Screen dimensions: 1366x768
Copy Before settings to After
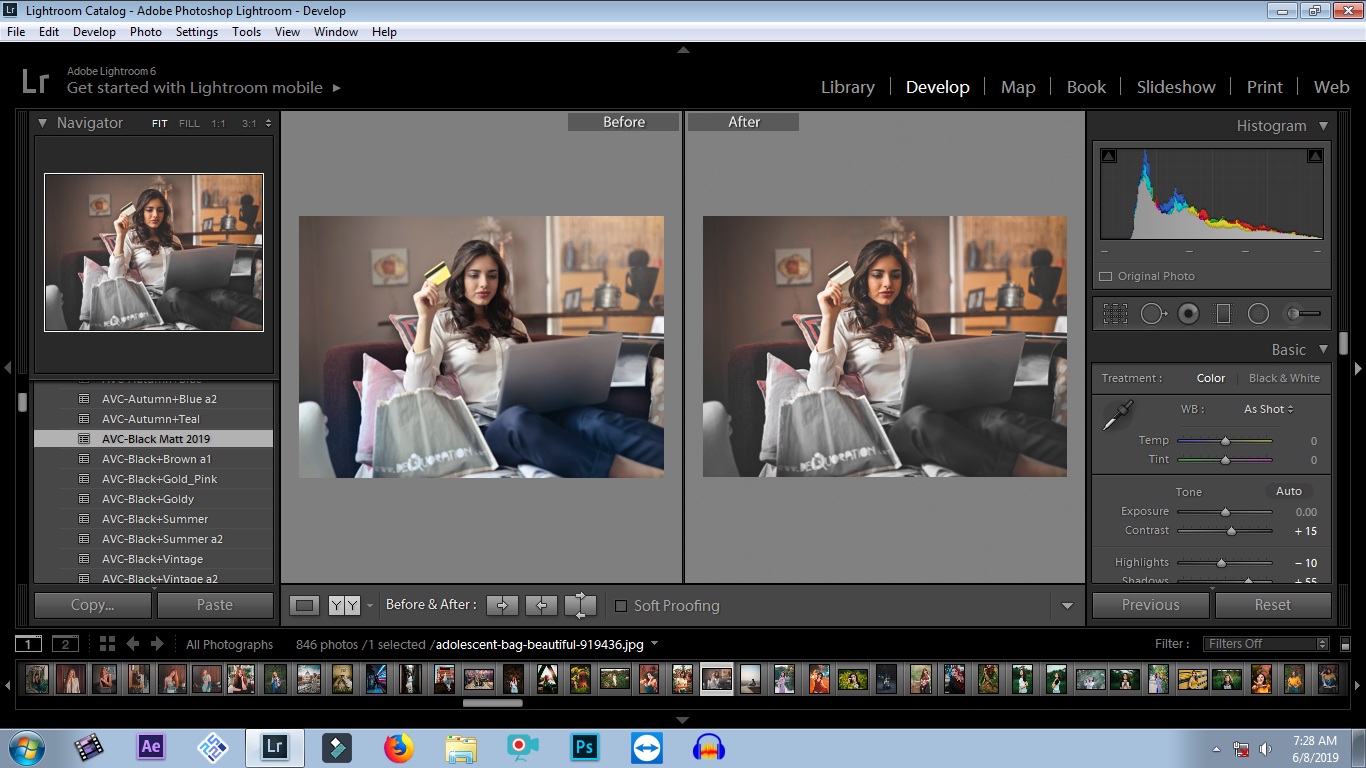point(502,605)
